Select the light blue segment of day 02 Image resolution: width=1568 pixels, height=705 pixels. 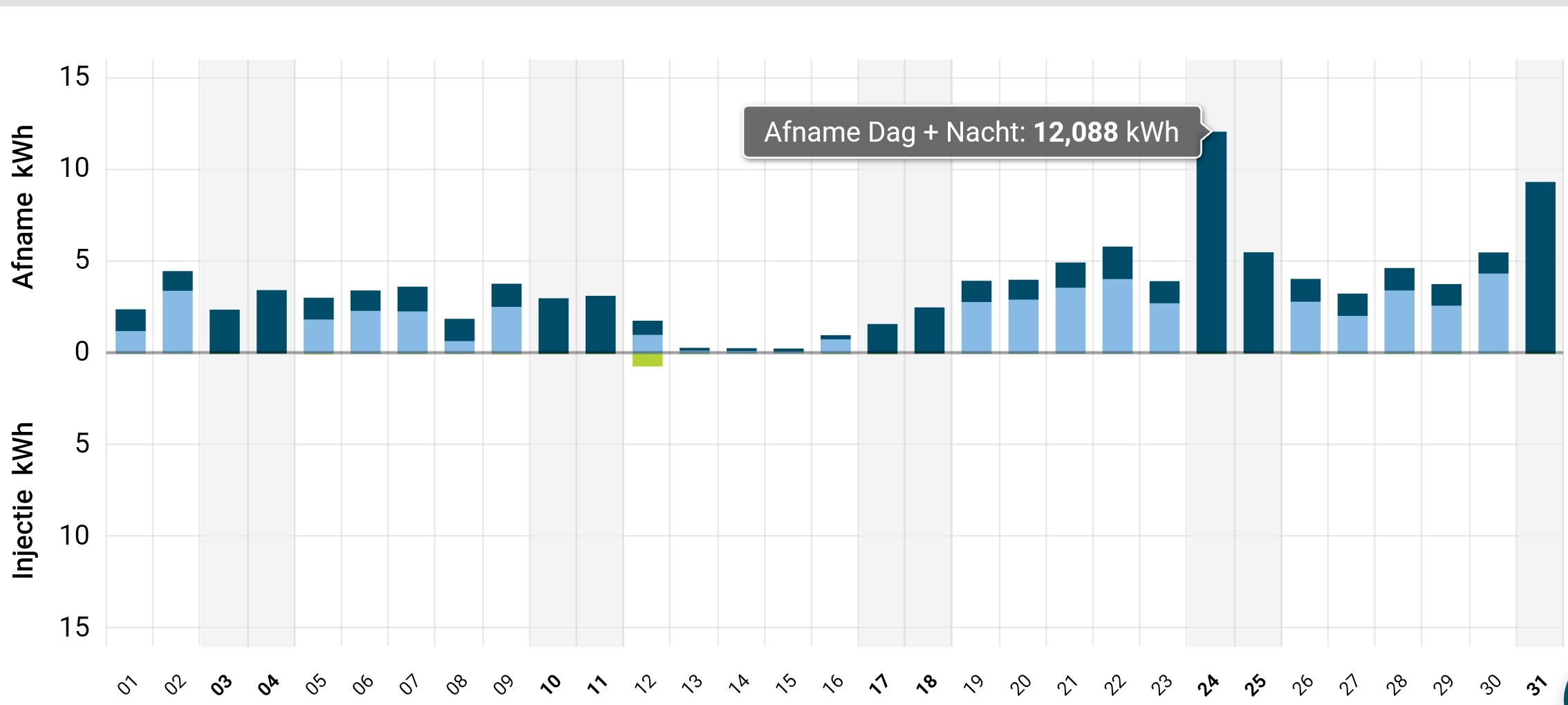tap(178, 321)
